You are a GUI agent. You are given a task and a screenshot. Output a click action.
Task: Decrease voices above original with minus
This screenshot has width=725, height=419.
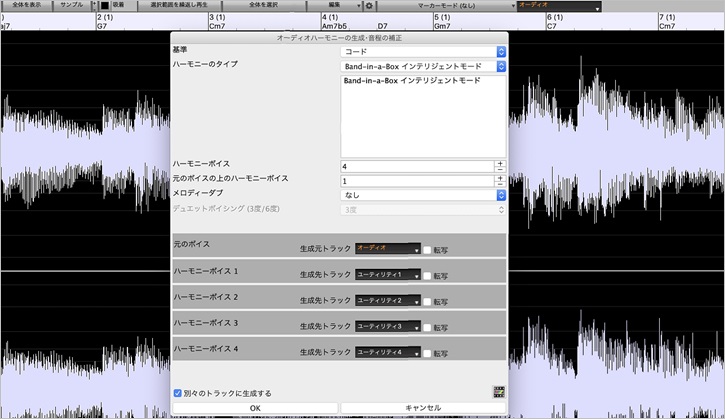tap(500, 184)
